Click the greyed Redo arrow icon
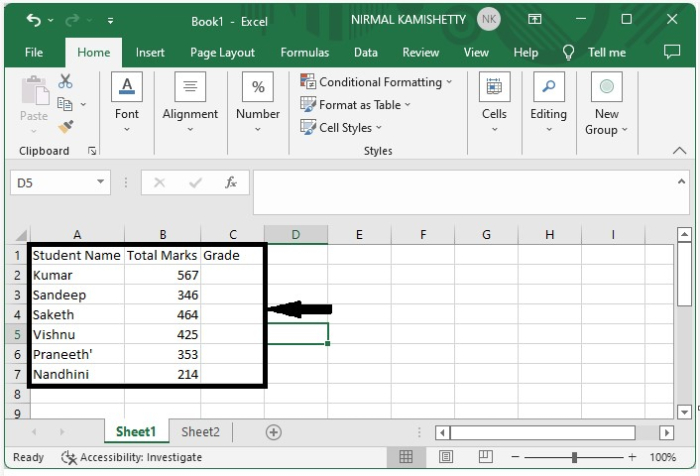The image size is (700, 476). (x=72, y=20)
